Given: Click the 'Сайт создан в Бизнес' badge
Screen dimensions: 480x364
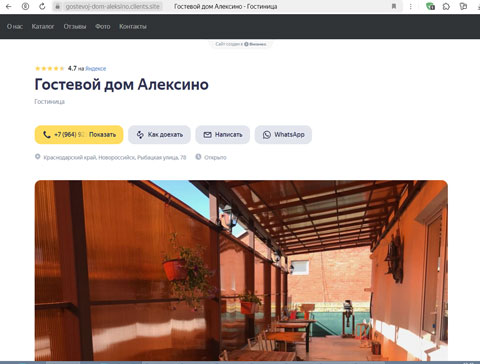Looking at the screenshot, I should pos(241,44).
